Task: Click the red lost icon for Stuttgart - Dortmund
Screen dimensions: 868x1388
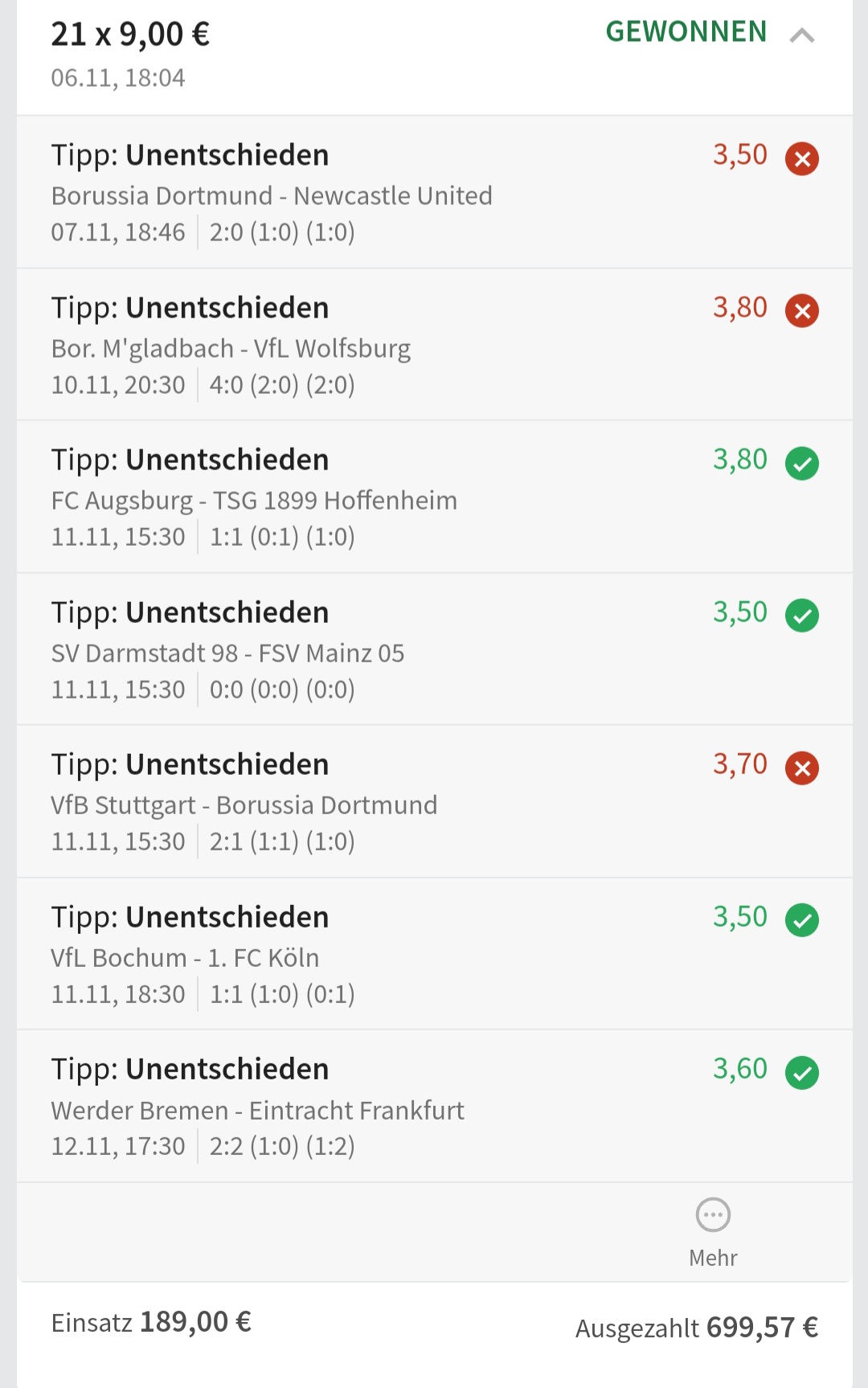Action: tap(801, 768)
